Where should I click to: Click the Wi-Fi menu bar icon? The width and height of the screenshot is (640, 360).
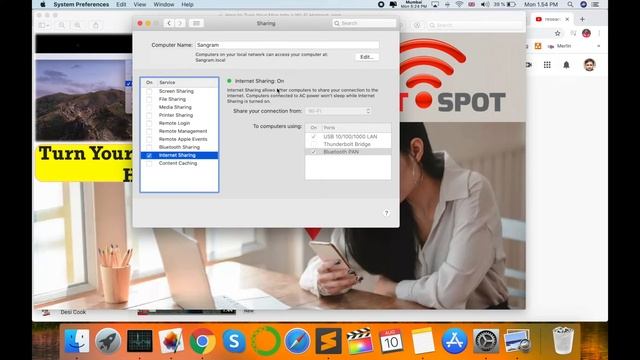click(x=459, y=4)
